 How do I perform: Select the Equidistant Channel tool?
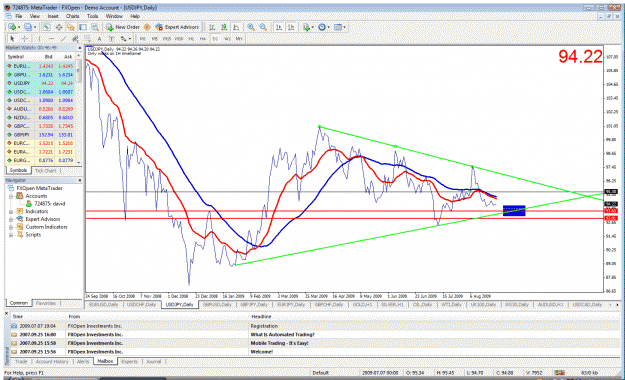point(75,39)
